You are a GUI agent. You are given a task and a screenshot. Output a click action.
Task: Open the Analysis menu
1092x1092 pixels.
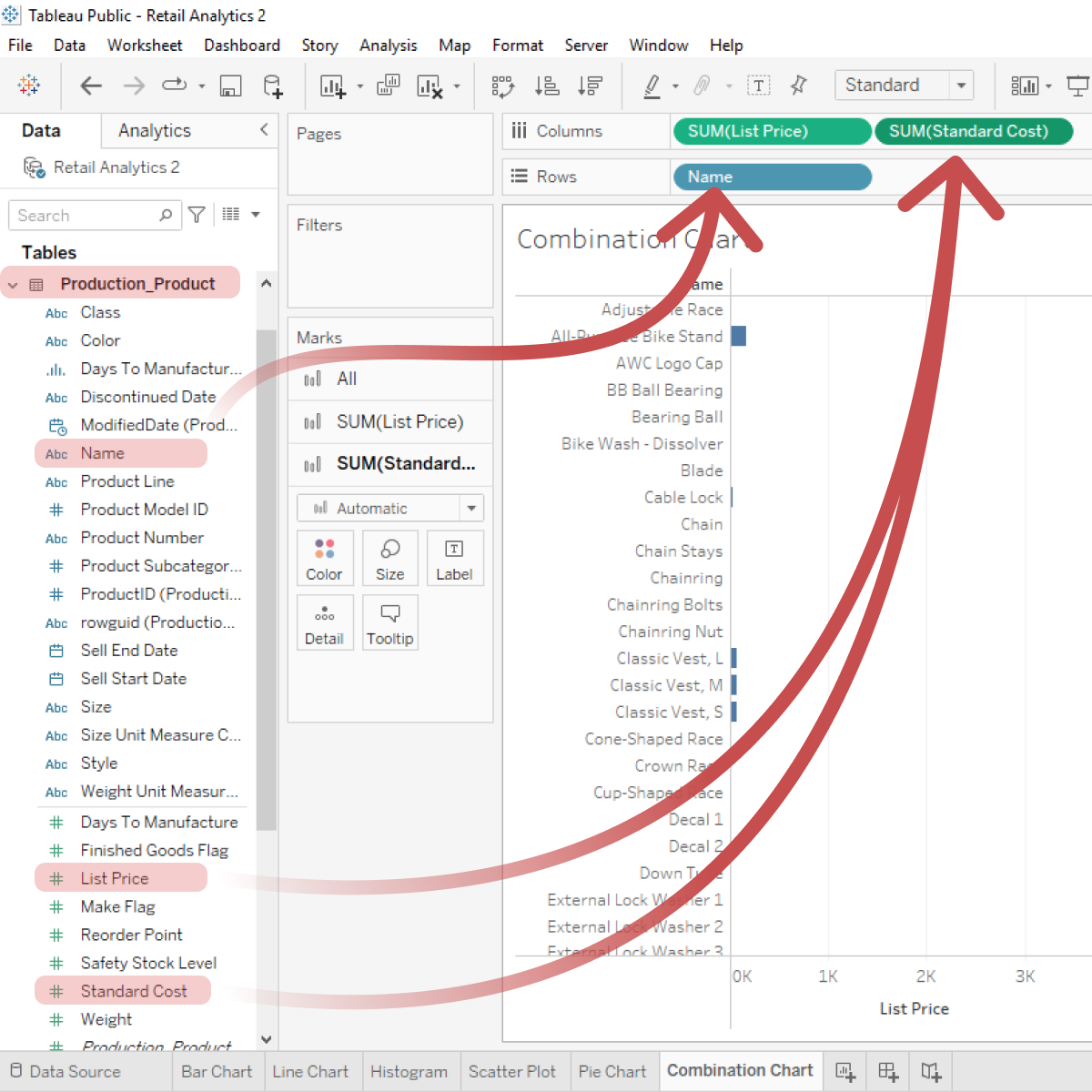tap(389, 45)
